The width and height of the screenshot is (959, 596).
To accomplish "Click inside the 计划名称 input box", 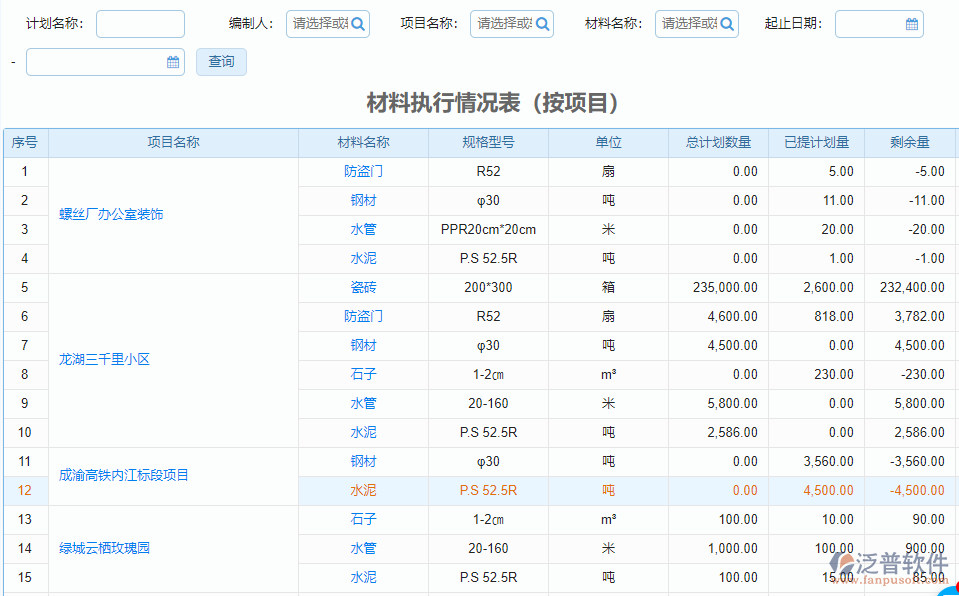I will 139,23.
